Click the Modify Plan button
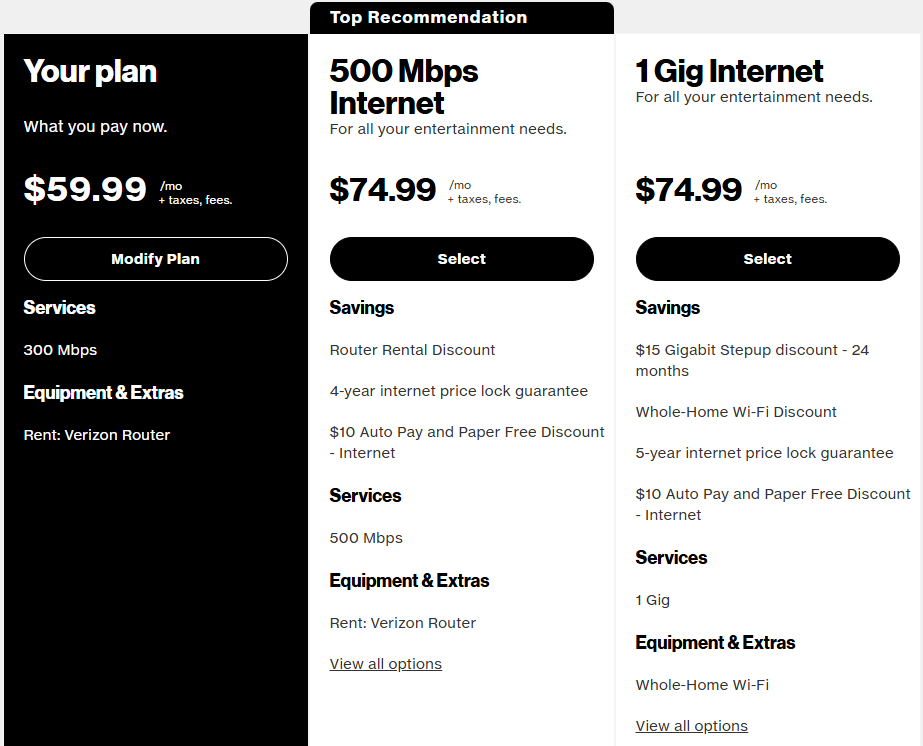Screen dimensions: 923x746 (x=156, y=259)
